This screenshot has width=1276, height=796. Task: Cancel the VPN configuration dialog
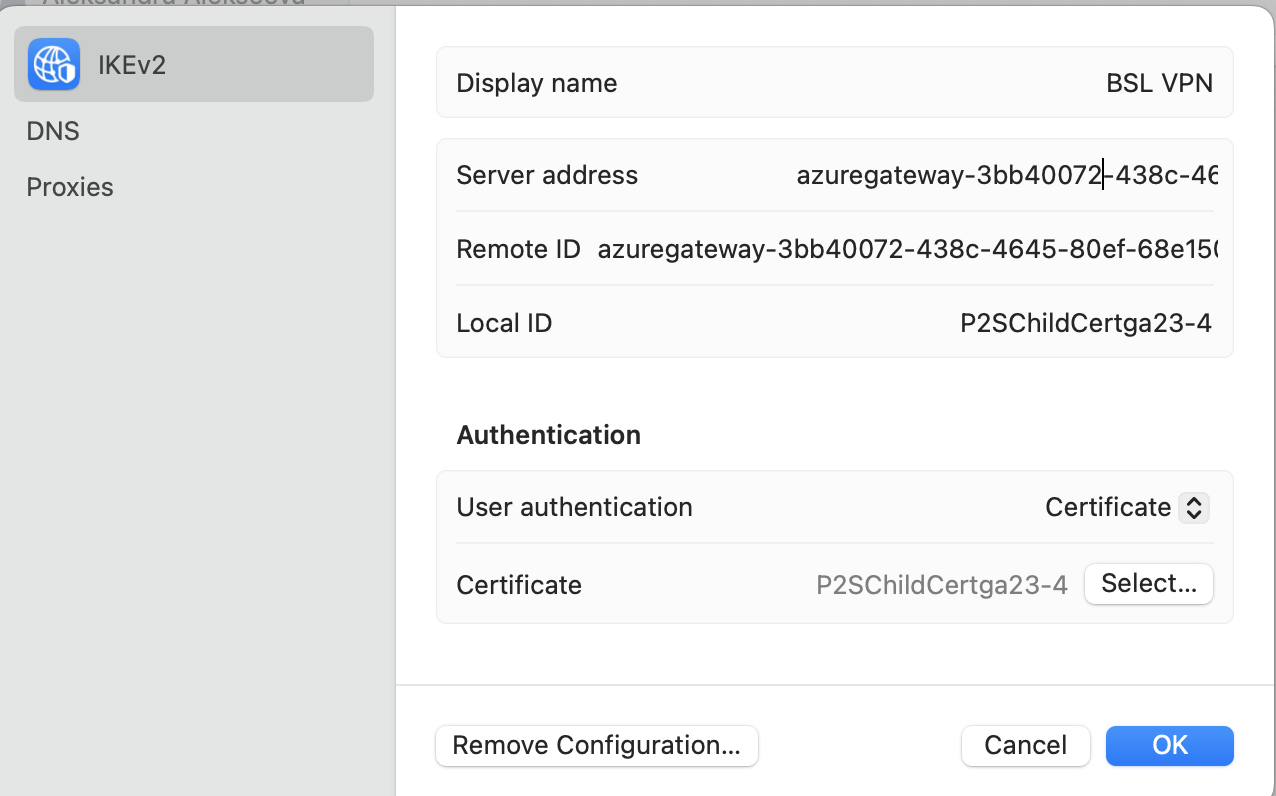click(1025, 745)
